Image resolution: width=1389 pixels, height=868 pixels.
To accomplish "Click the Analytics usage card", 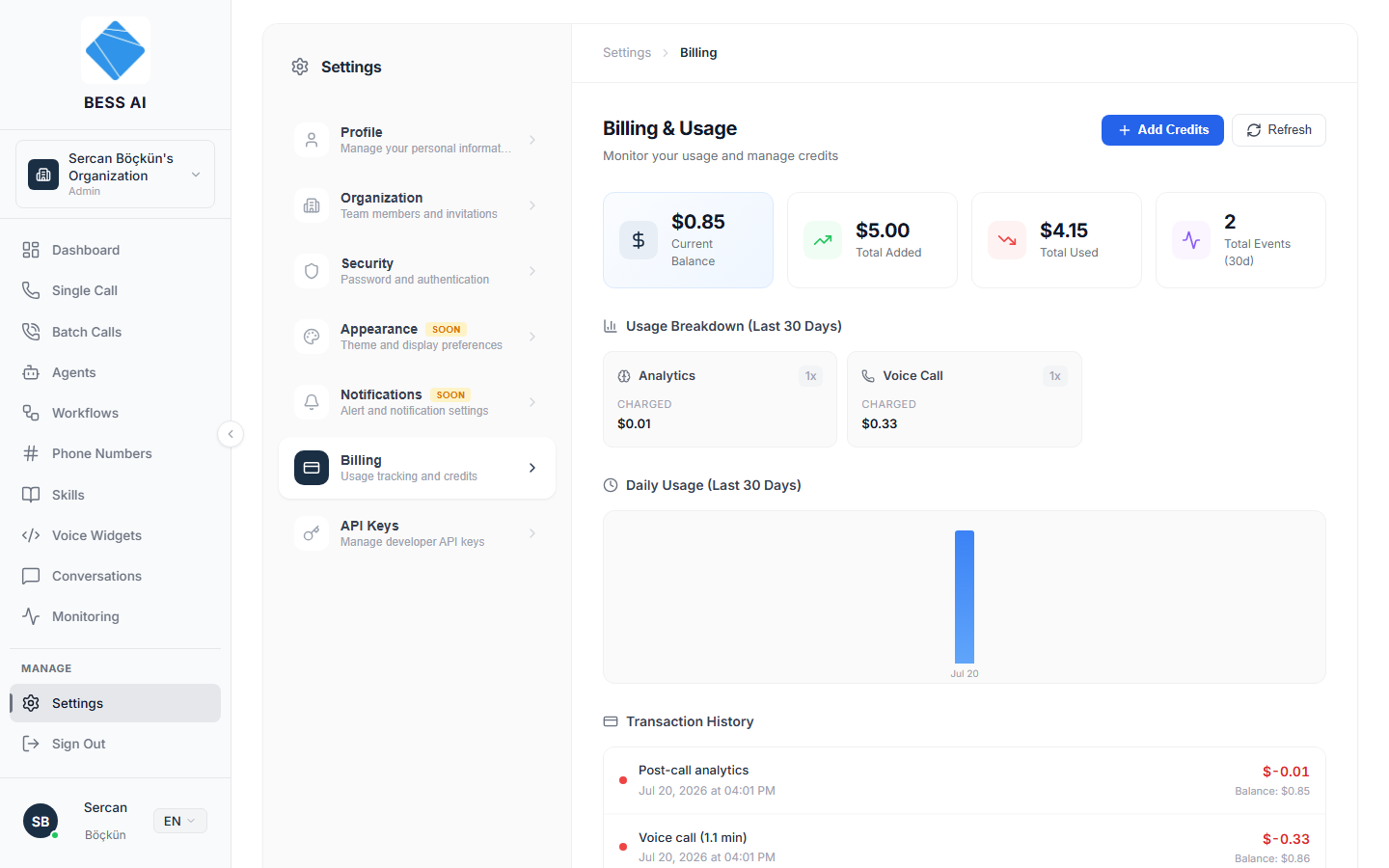I will tap(720, 399).
